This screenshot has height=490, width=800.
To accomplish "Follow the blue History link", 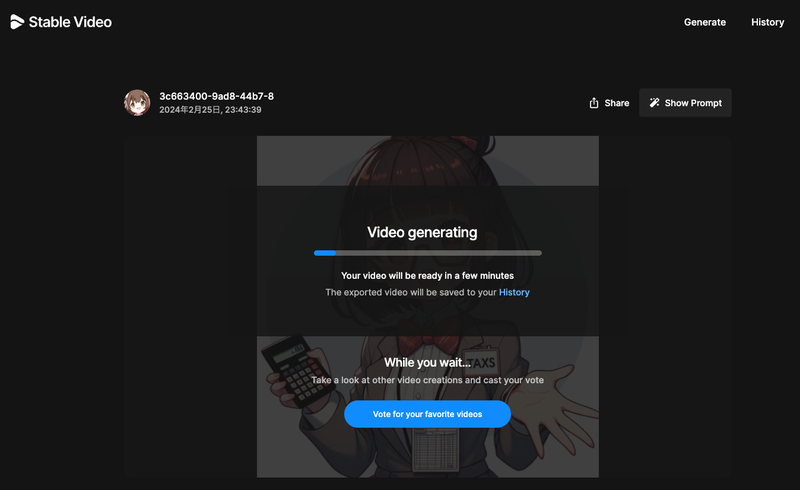I will [x=514, y=292].
